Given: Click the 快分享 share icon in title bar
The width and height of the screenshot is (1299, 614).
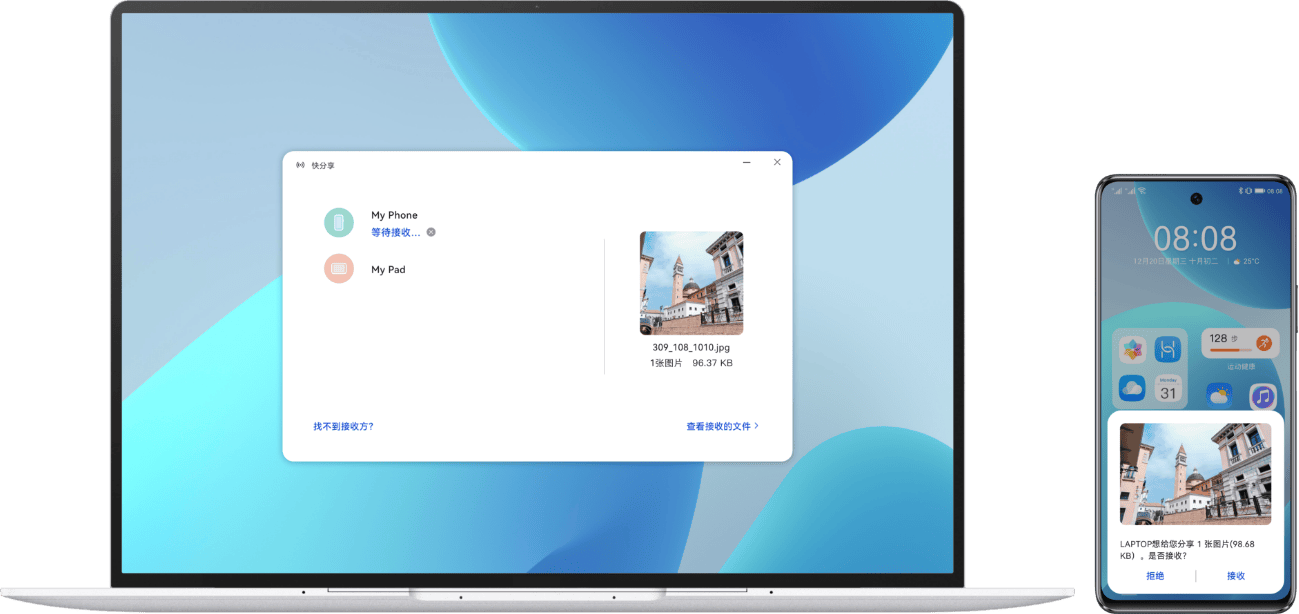Looking at the screenshot, I should tap(300, 165).
